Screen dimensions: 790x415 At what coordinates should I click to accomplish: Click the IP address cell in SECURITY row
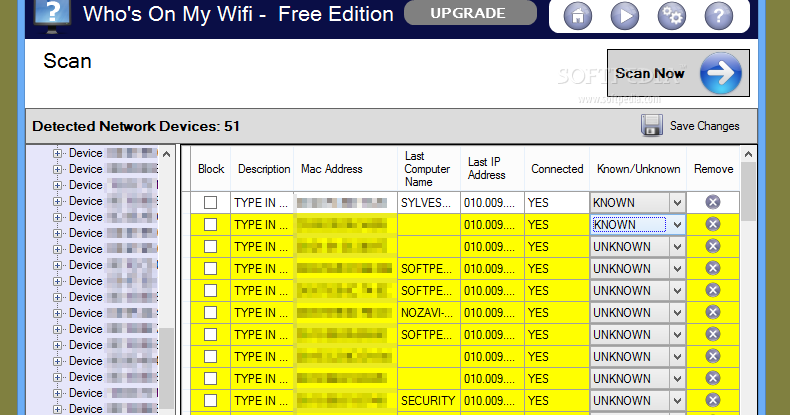coord(492,401)
